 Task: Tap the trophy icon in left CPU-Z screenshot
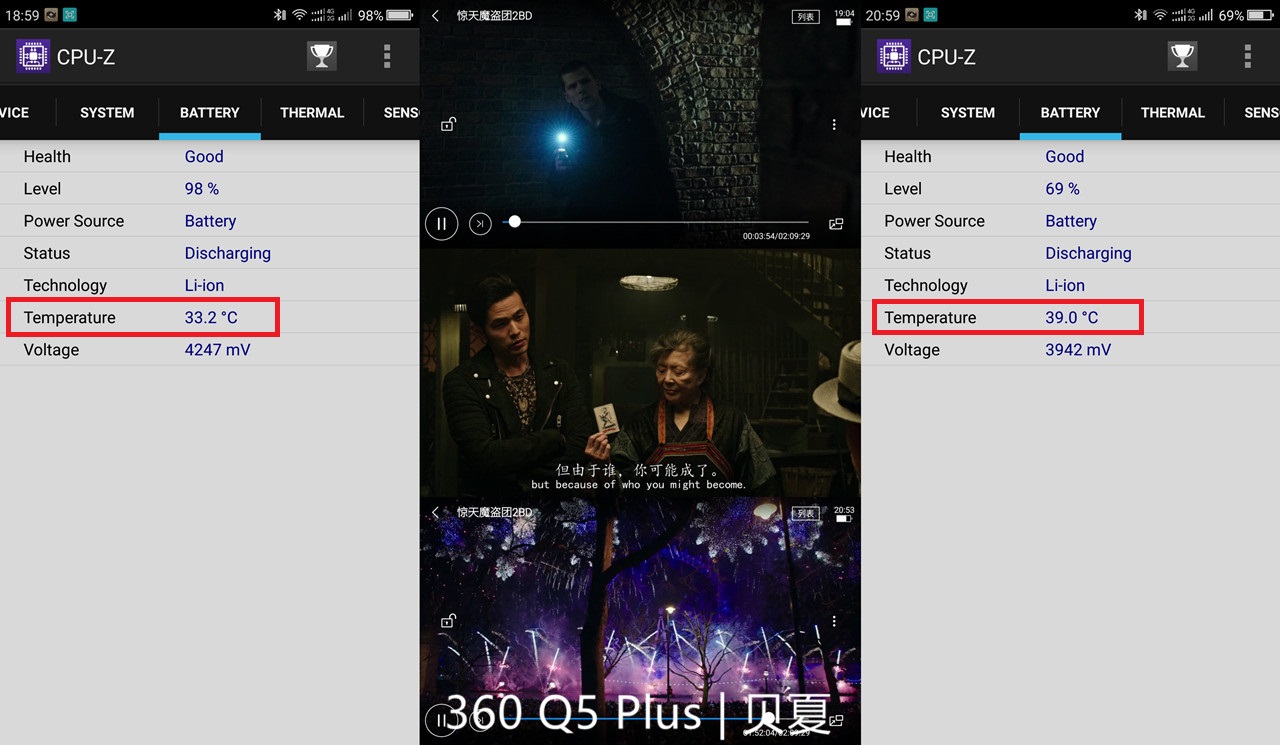(x=321, y=56)
